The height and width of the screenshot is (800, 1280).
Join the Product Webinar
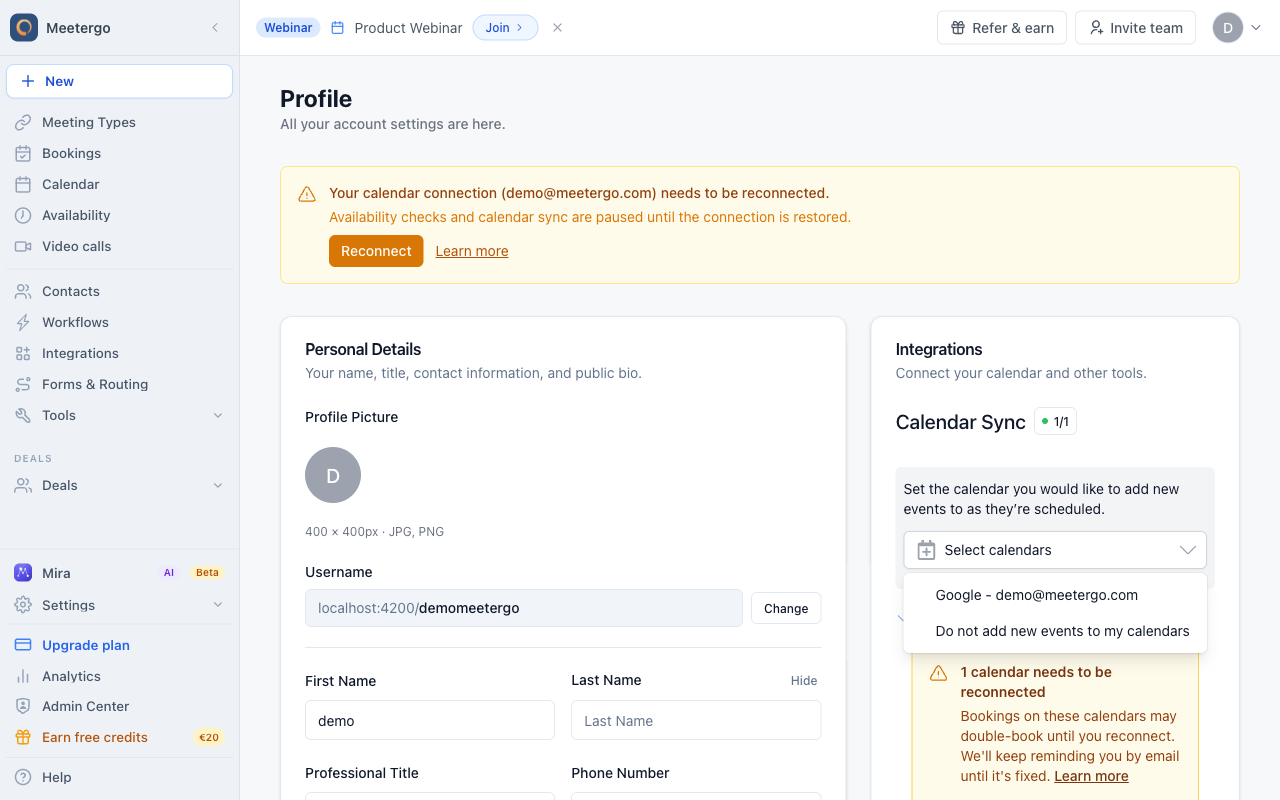(x=505, y=28)
